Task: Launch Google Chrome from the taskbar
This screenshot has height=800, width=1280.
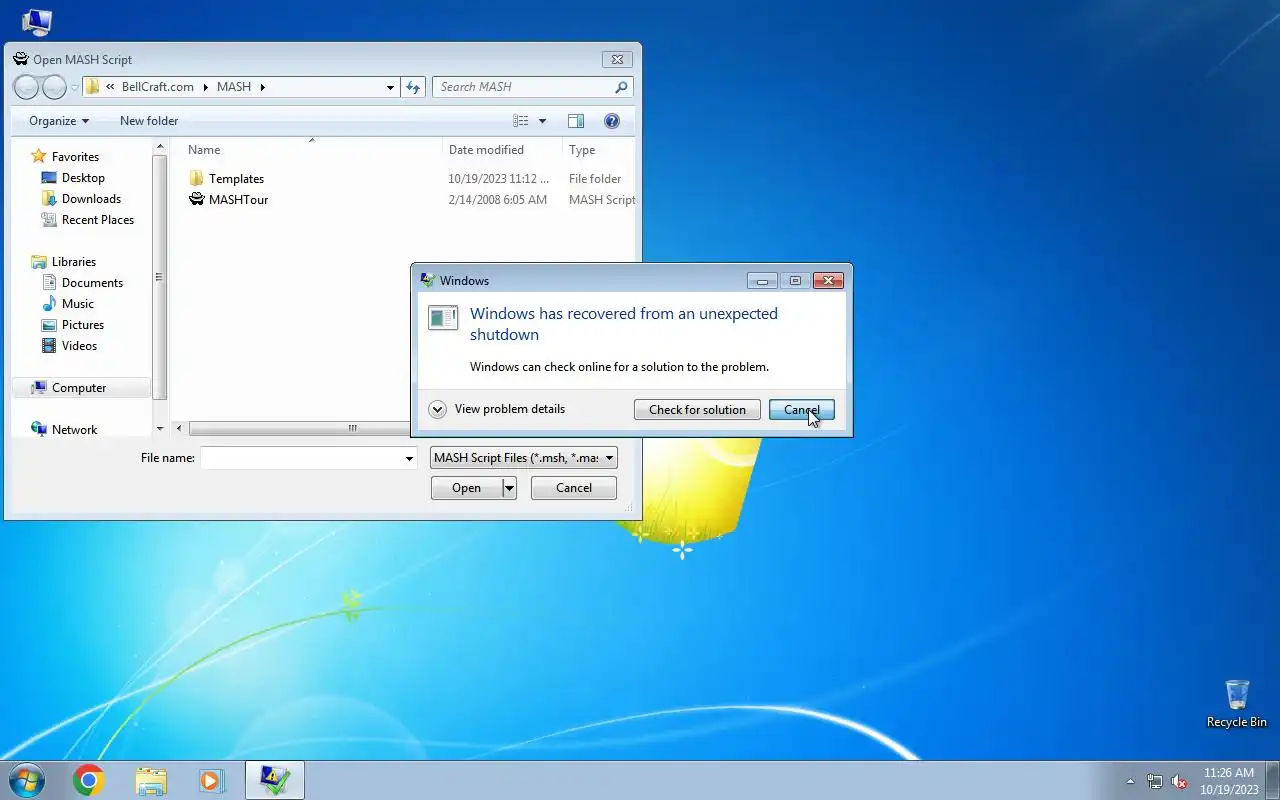Action: click(88, 780)
